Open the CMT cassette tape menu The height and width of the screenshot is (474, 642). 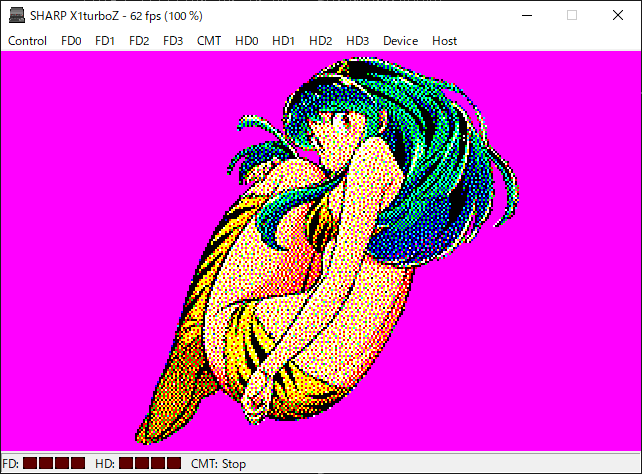click(x=209, y=41)
